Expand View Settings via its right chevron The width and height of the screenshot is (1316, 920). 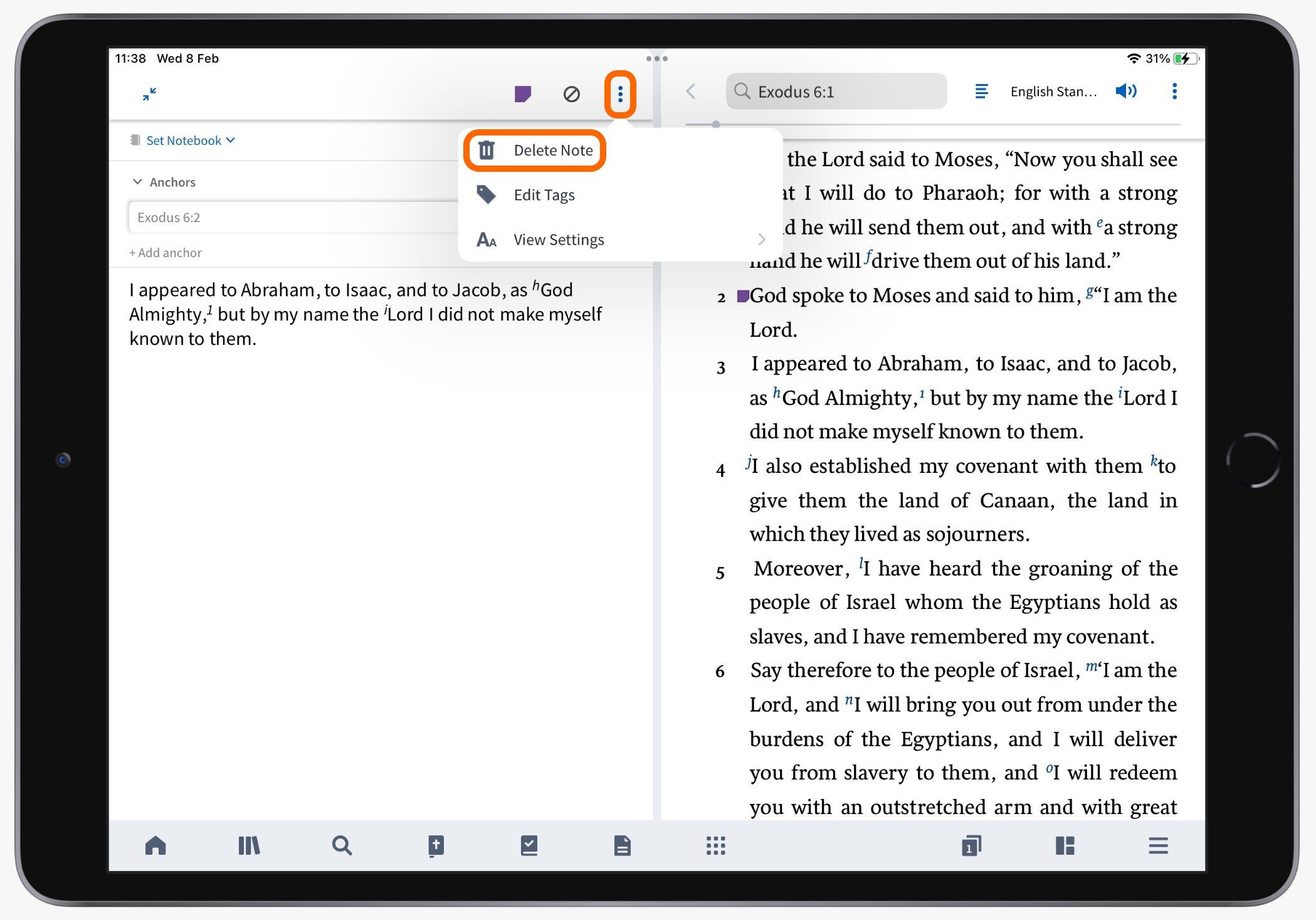[x=762, y=240]
